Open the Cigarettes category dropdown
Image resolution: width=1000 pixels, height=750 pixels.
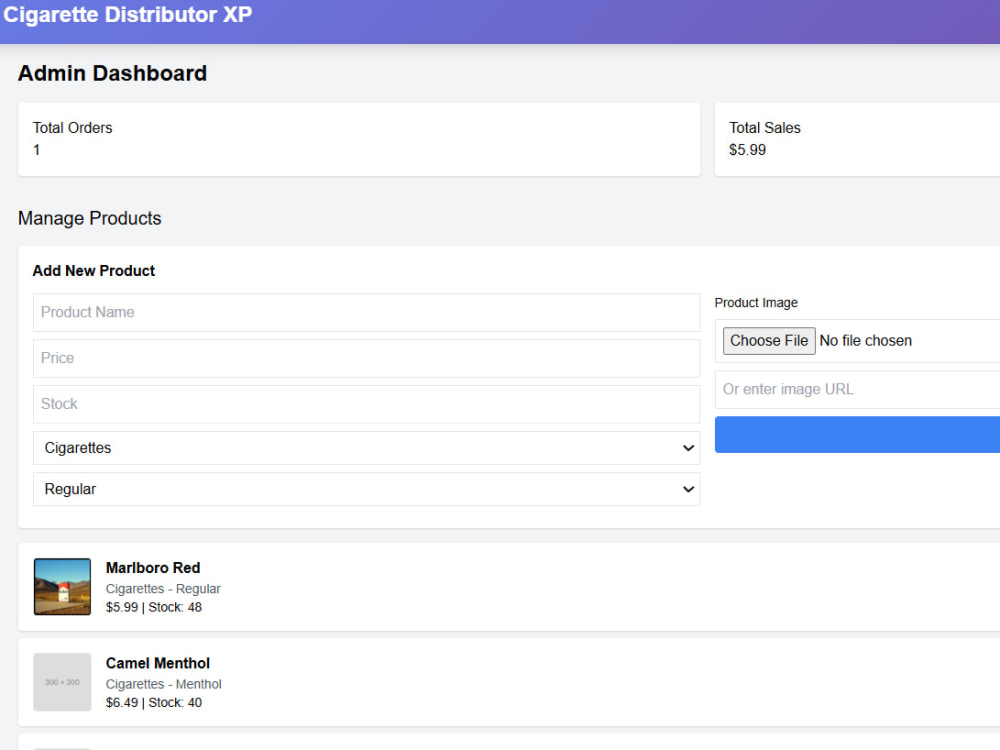tap(366, 448)
